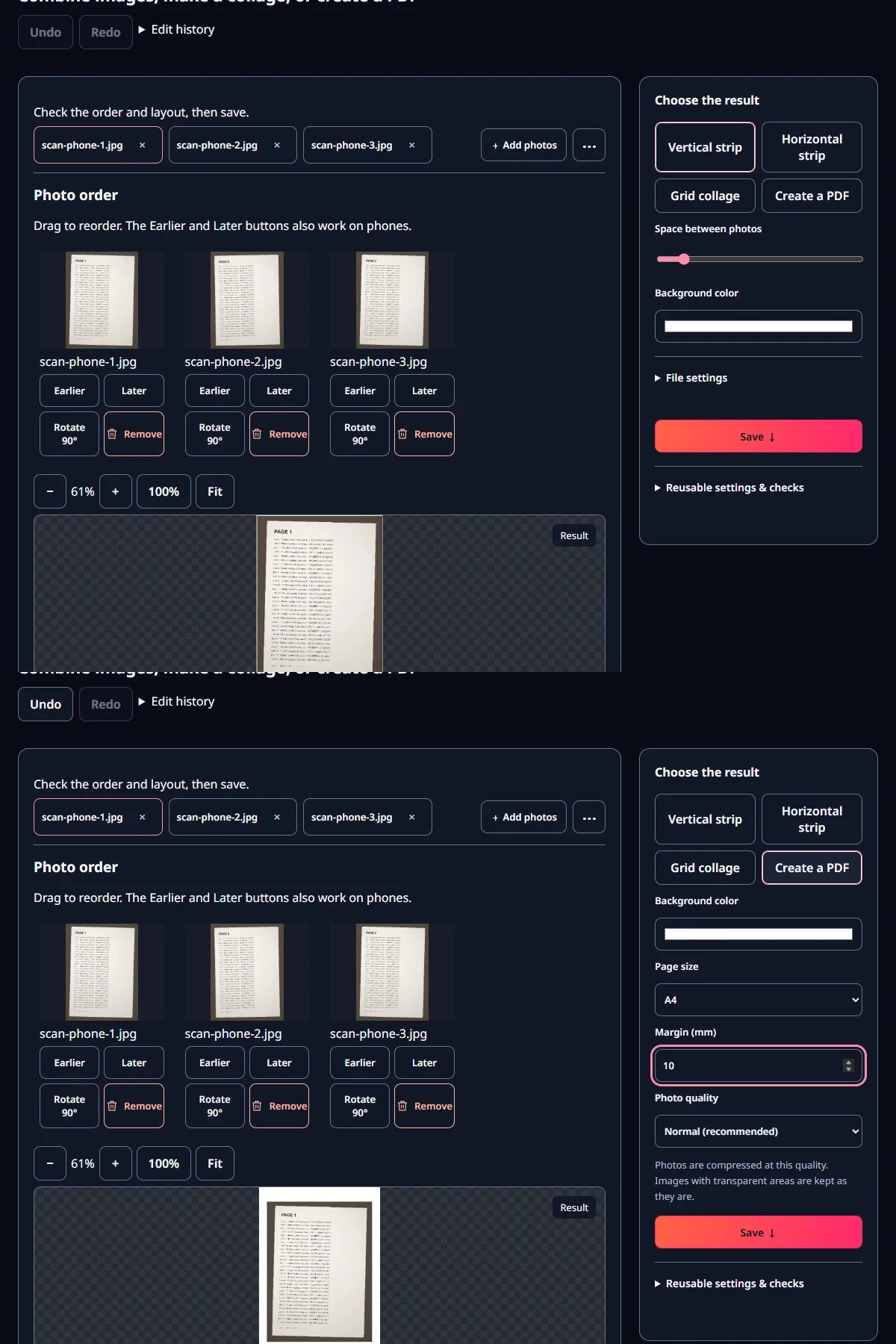Set zoom to 100% in upper panel
Screen dimensions: 896x1344
(164, 491)
